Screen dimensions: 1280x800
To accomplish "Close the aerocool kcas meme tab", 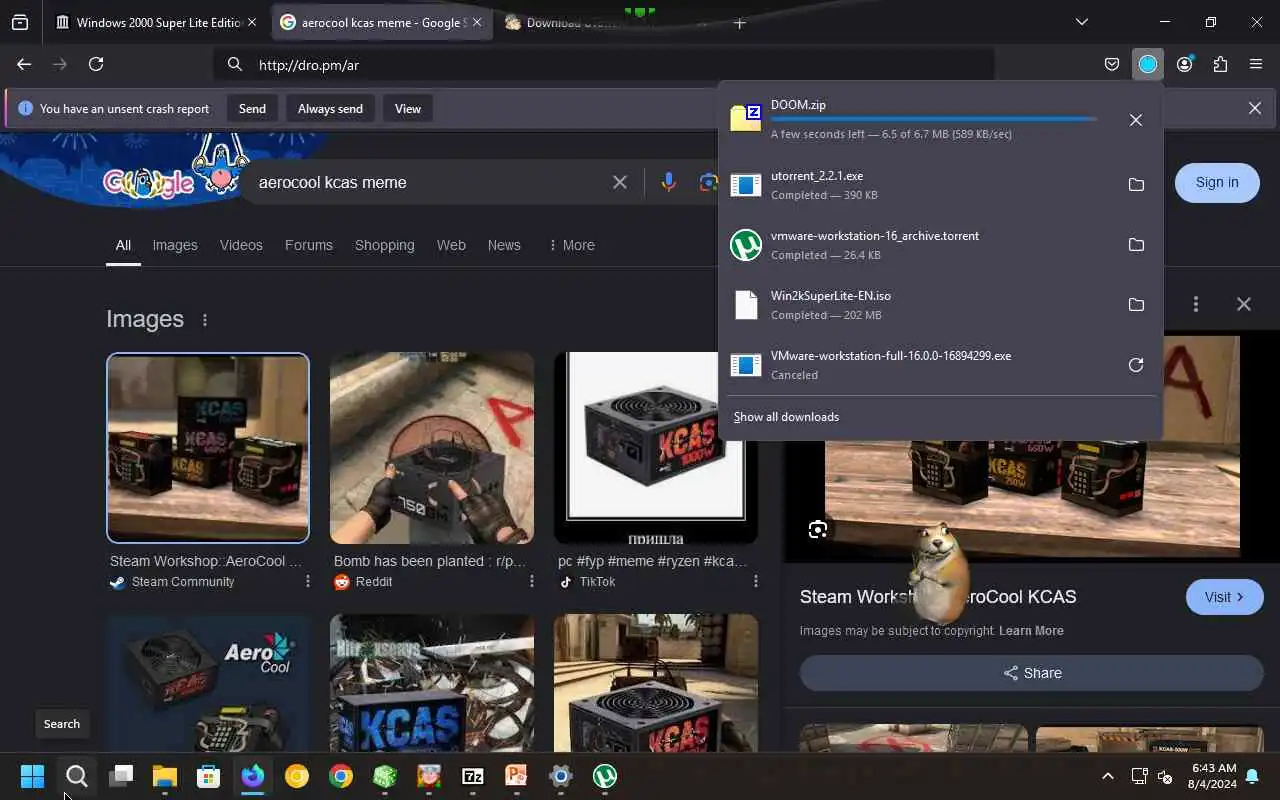I will coord(477,22).
